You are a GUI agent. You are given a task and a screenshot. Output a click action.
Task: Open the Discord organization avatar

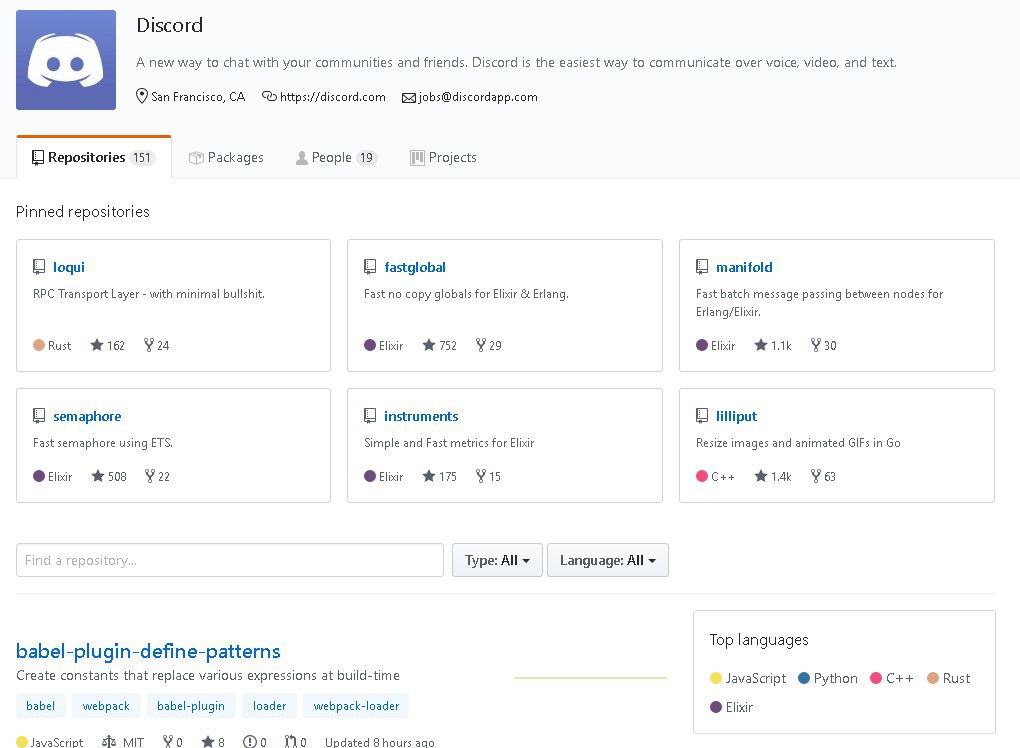66,60
